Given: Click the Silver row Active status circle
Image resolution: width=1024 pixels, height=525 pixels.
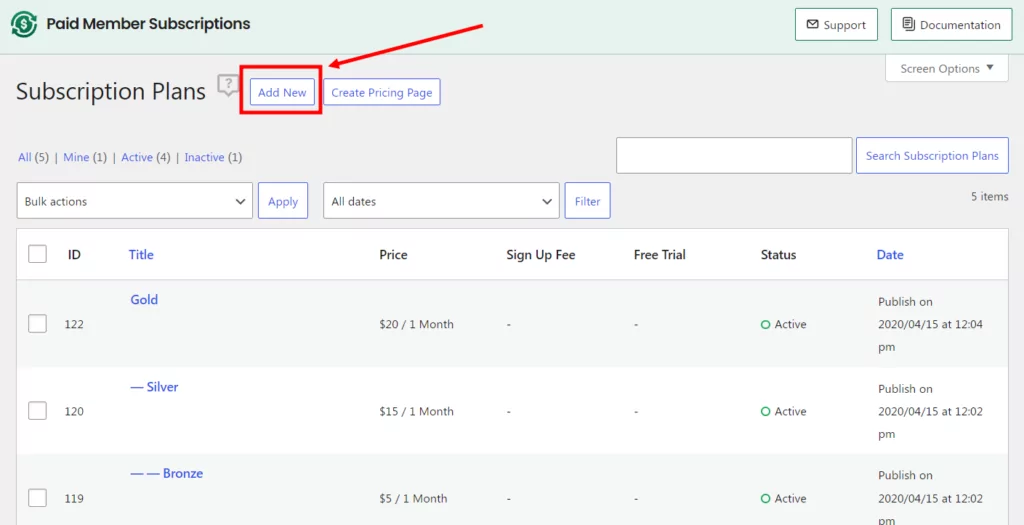Looking at the screenshot, I should coord(765,411).
